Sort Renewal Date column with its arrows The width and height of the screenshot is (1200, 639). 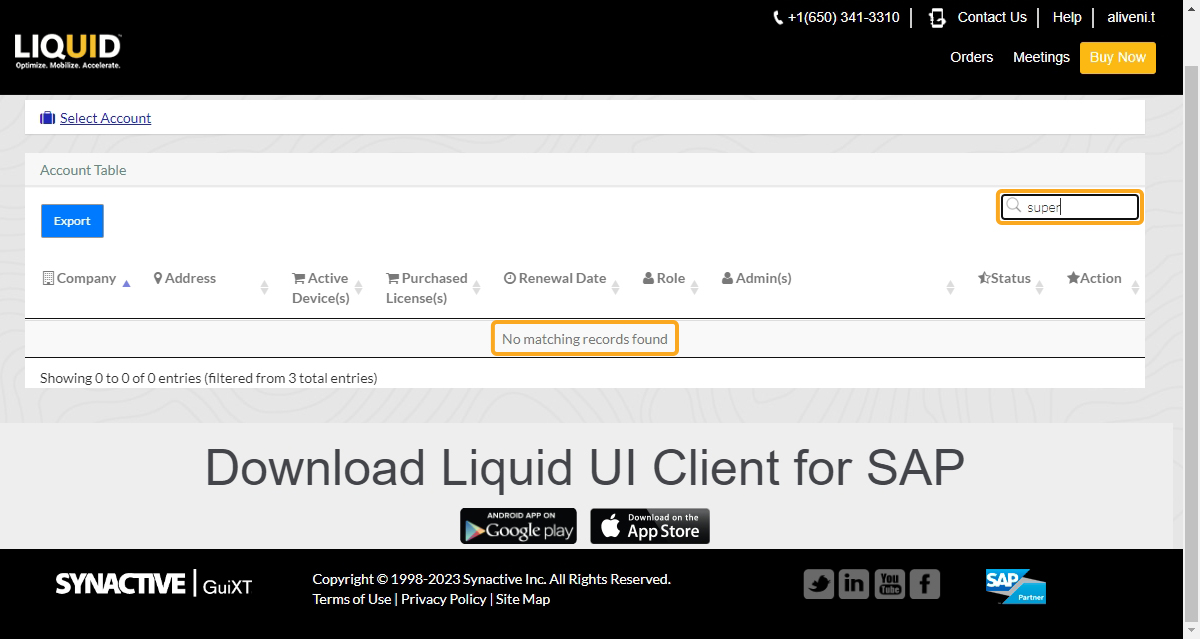616,288
